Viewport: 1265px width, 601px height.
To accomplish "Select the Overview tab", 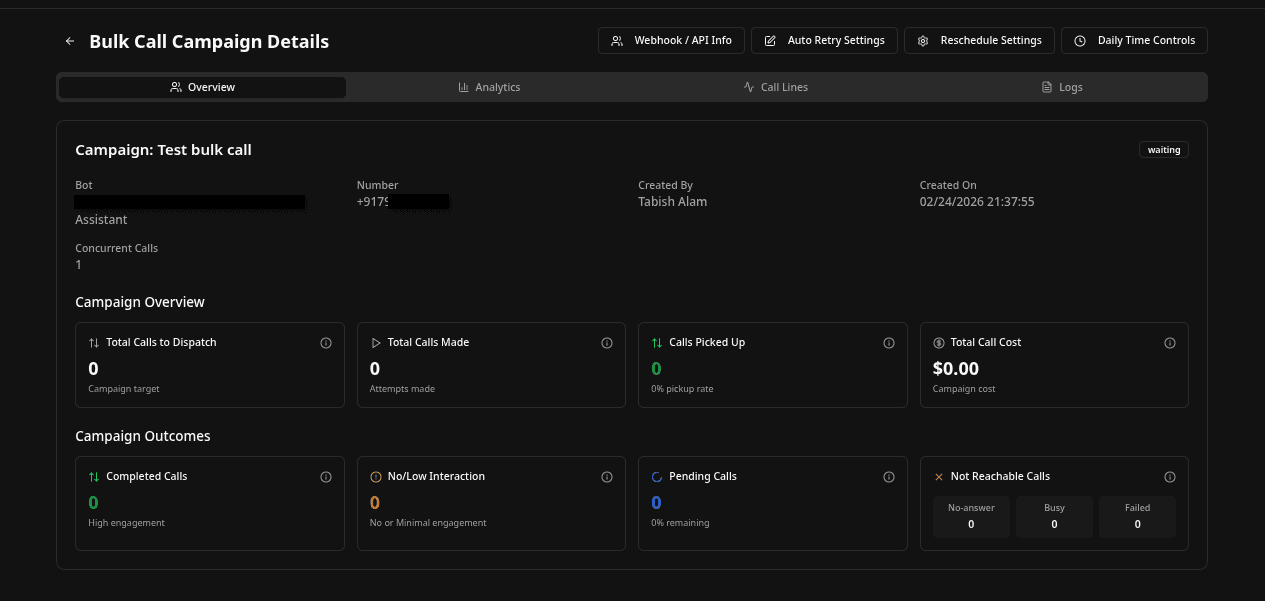I will point(202,87).
